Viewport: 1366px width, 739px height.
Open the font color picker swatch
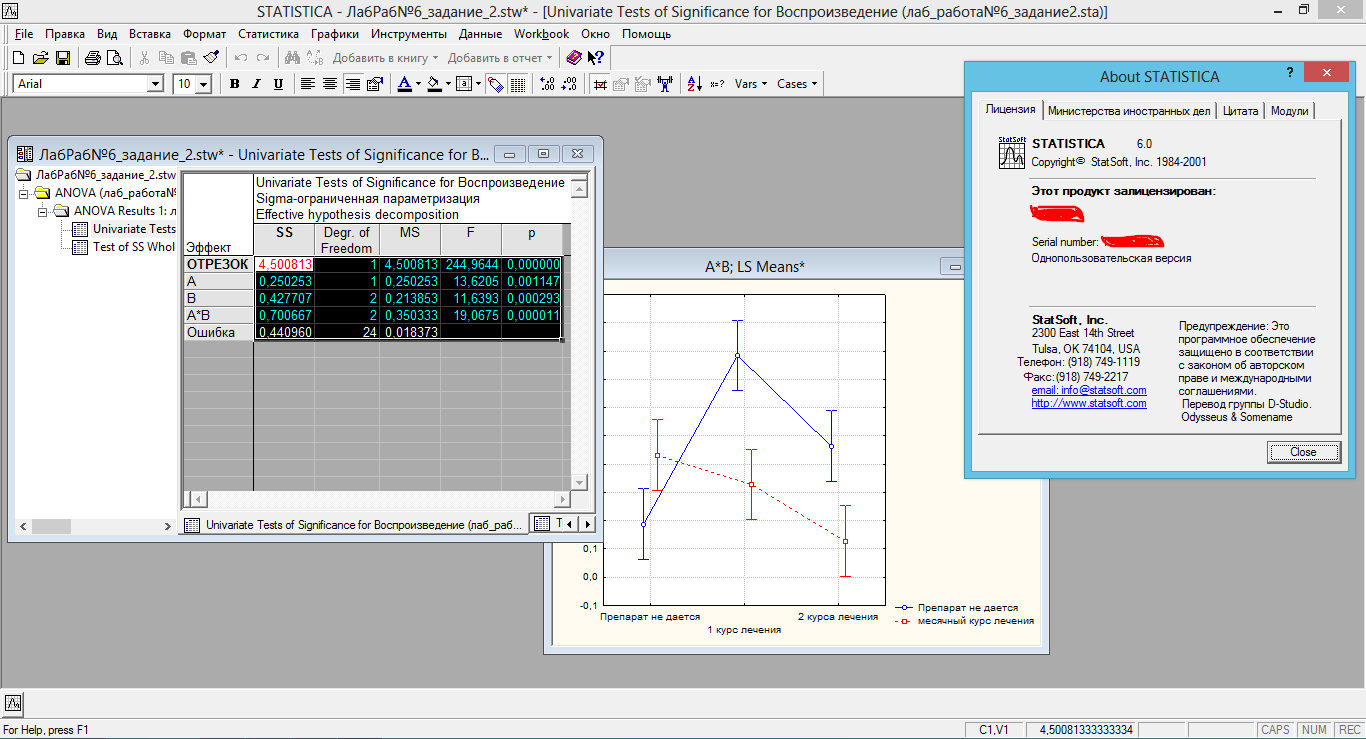pyautogui.click(x=405, y=83)
